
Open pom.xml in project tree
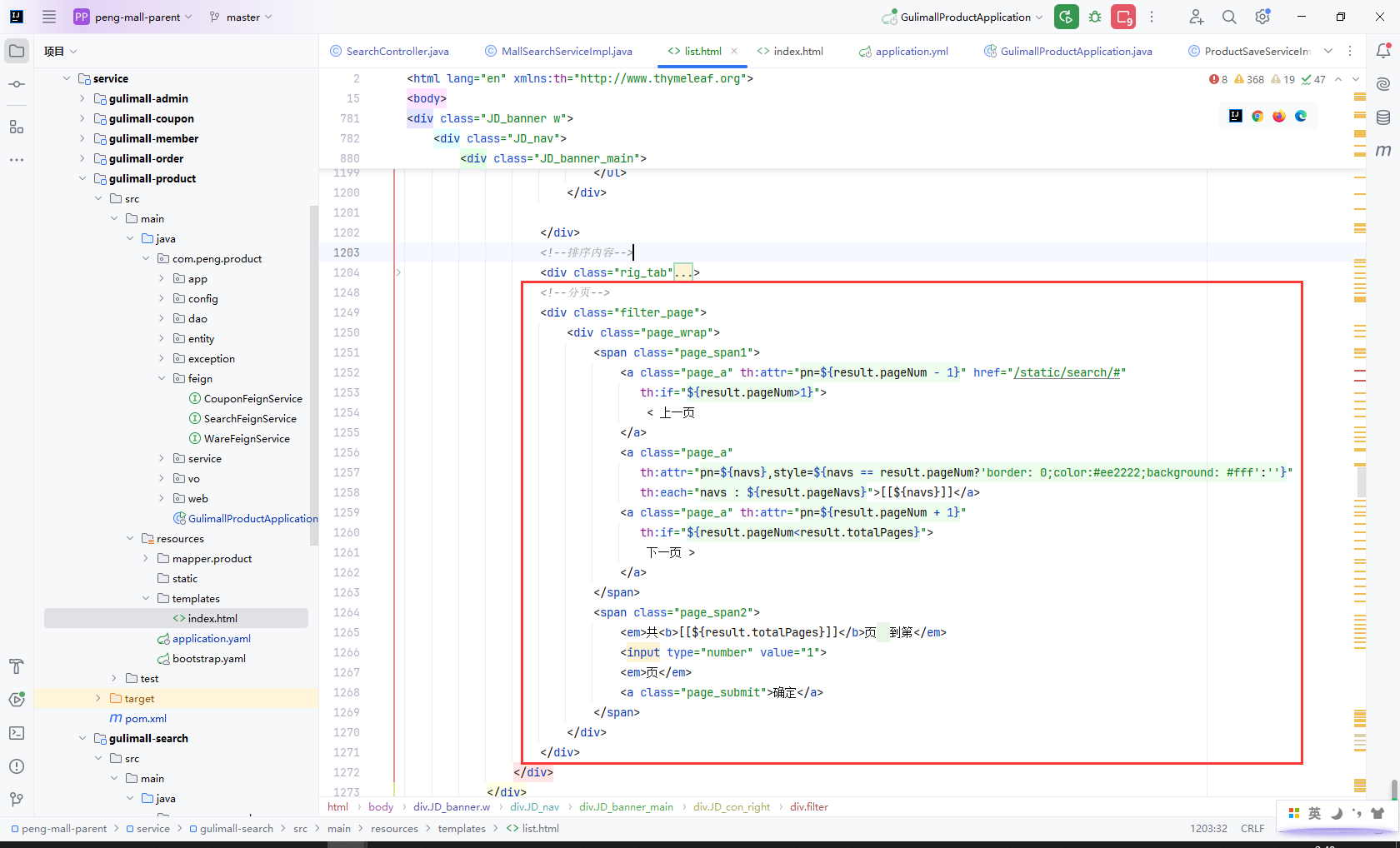tap(138, 718)
